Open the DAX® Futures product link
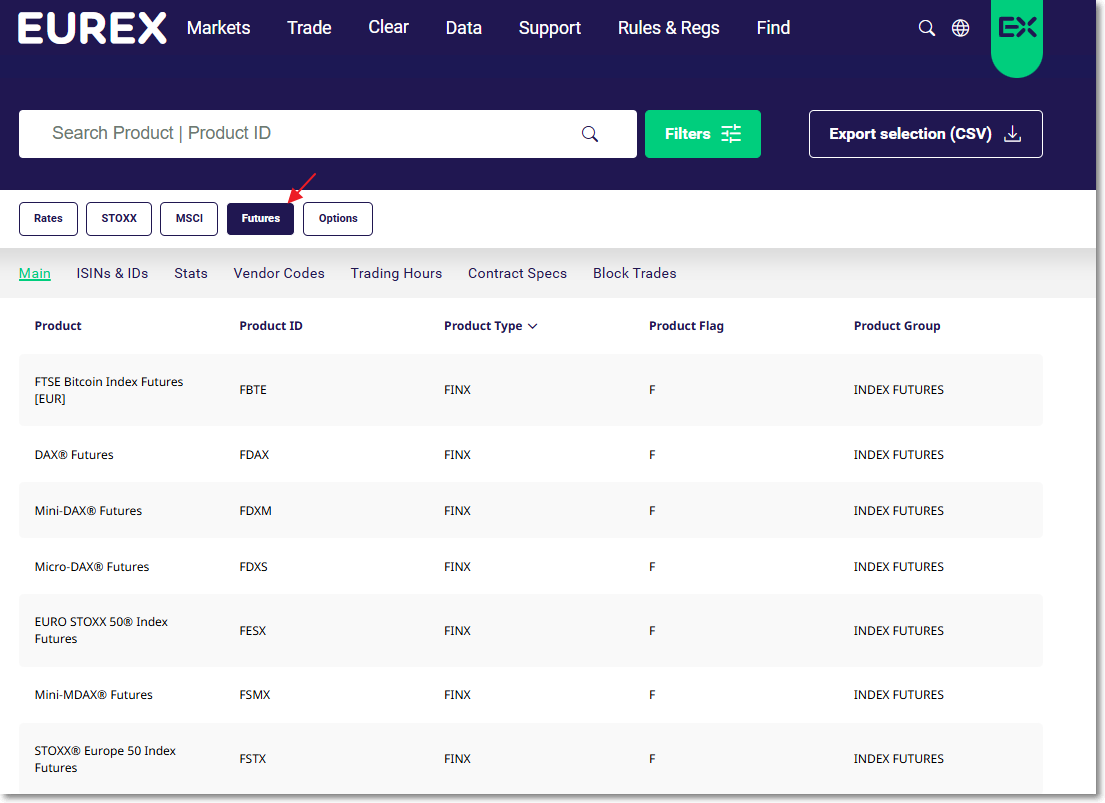The height and width of the screenshot is (803, 1105). click(74, 454)
